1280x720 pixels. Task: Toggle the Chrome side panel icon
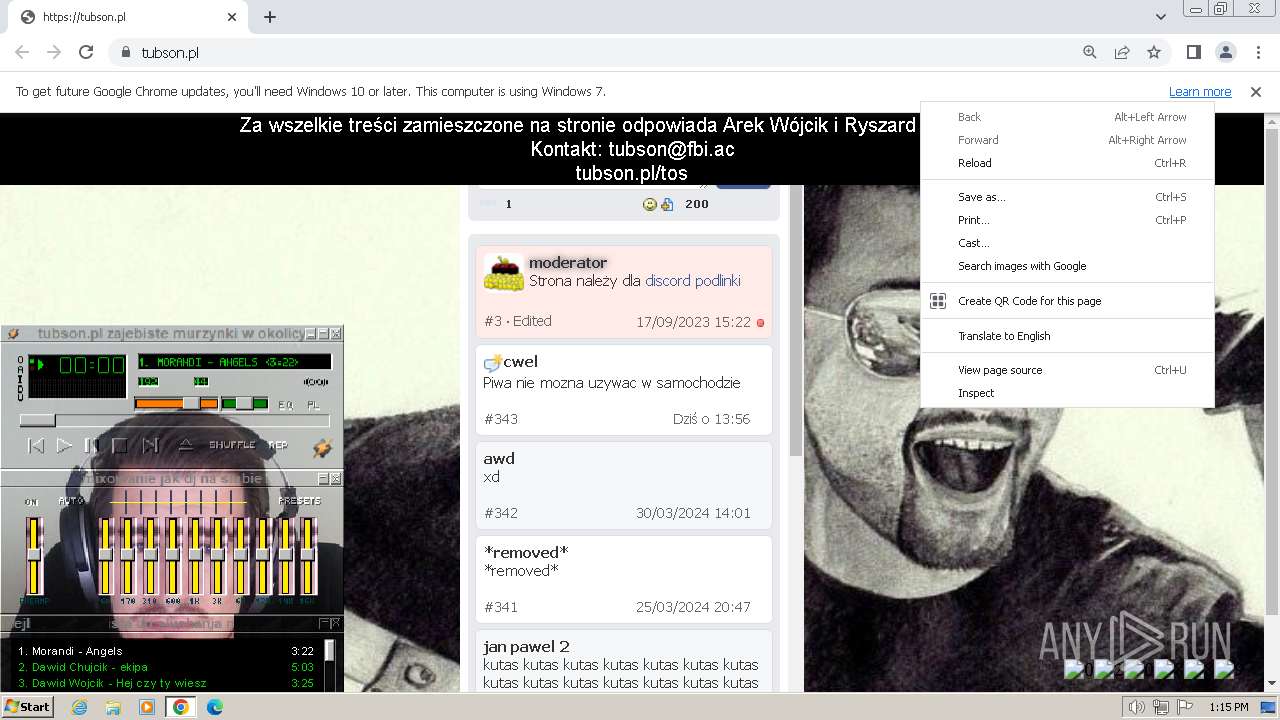pos(1194,52)
